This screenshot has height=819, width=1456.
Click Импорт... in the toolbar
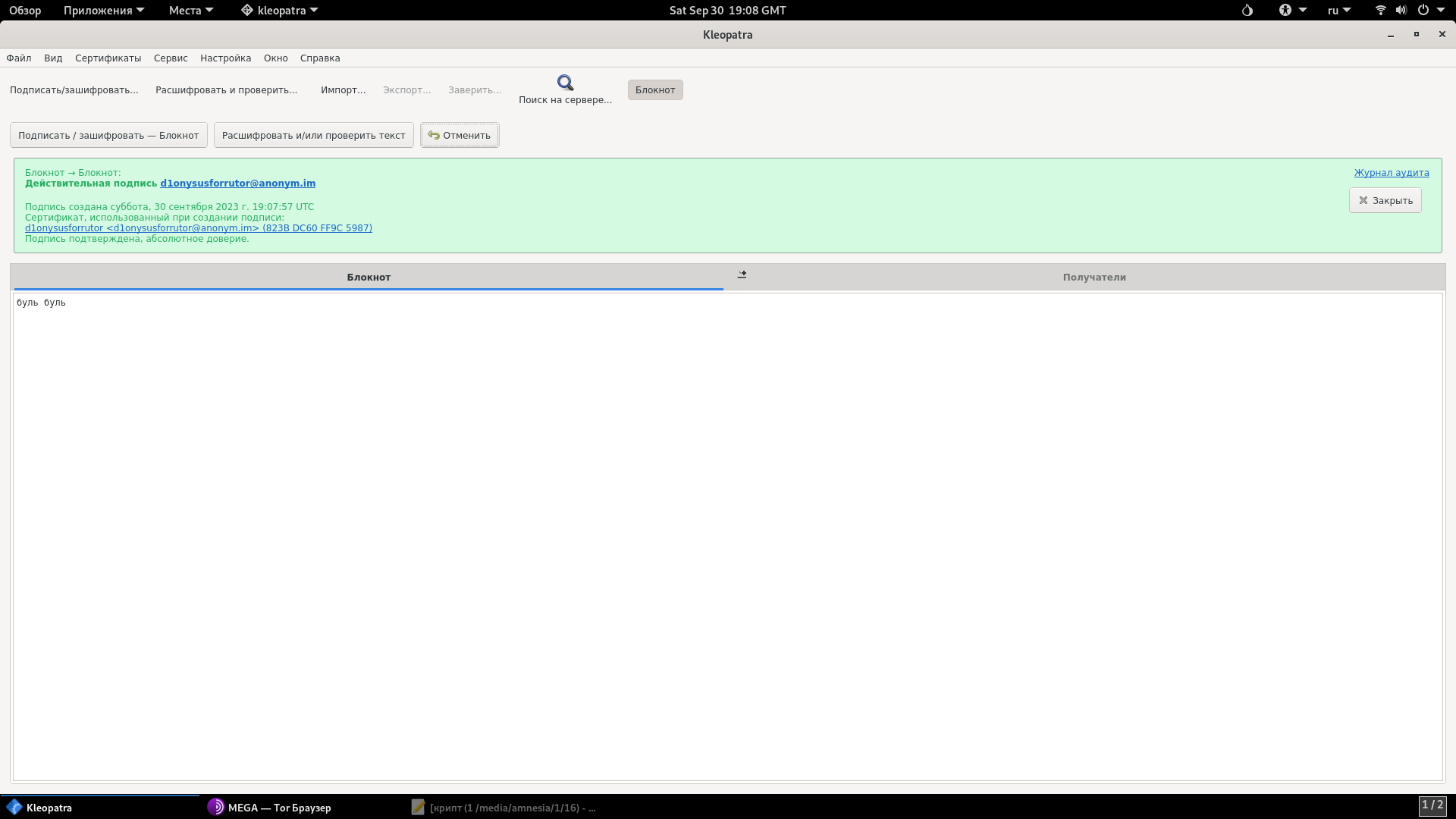[343, 89]
